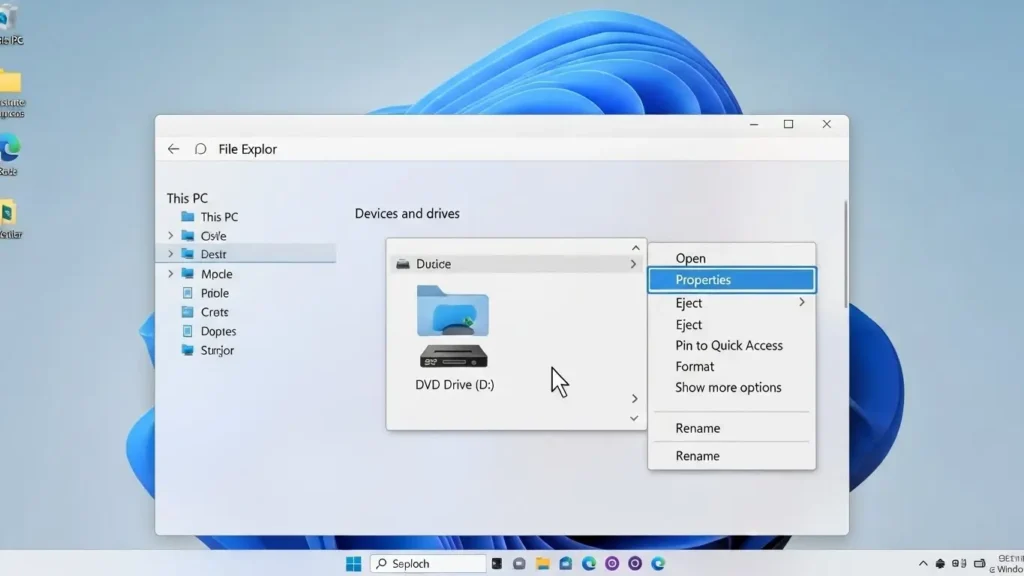The width and height of the screenshot is (1024, 576).
Task: Collapse the Destr tree item
Action: coord(171,254)
